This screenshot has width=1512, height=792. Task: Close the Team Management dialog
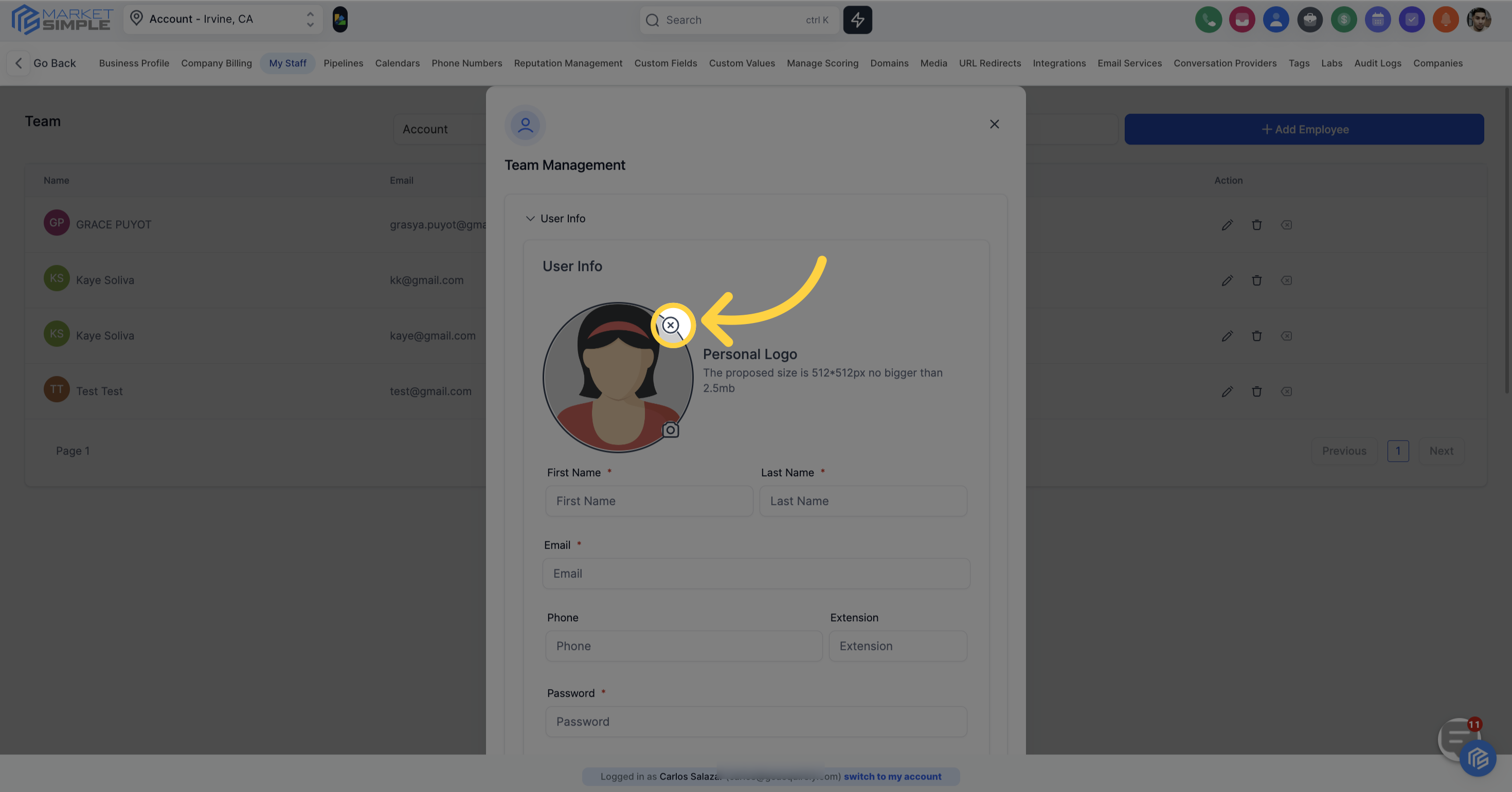click(x=994, y=124)
